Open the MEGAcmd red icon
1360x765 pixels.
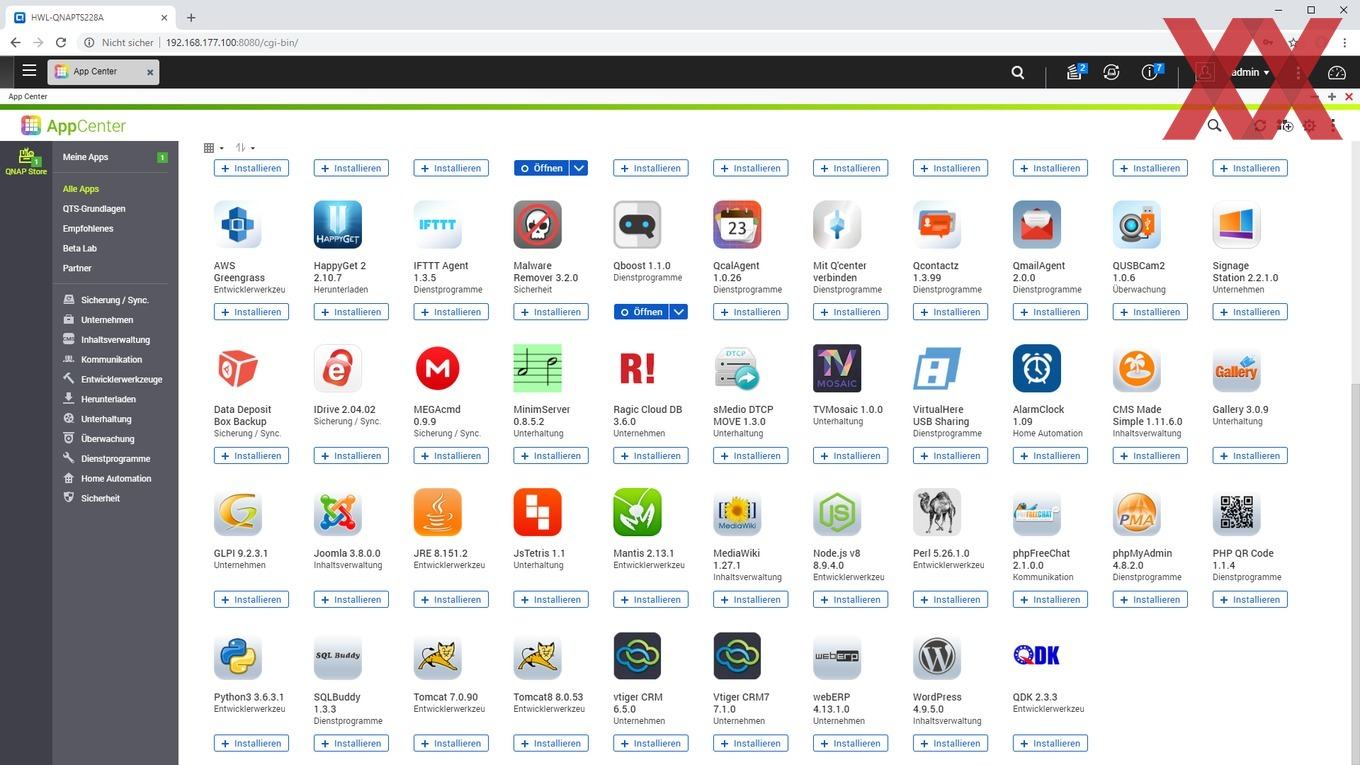click(438, 368)
